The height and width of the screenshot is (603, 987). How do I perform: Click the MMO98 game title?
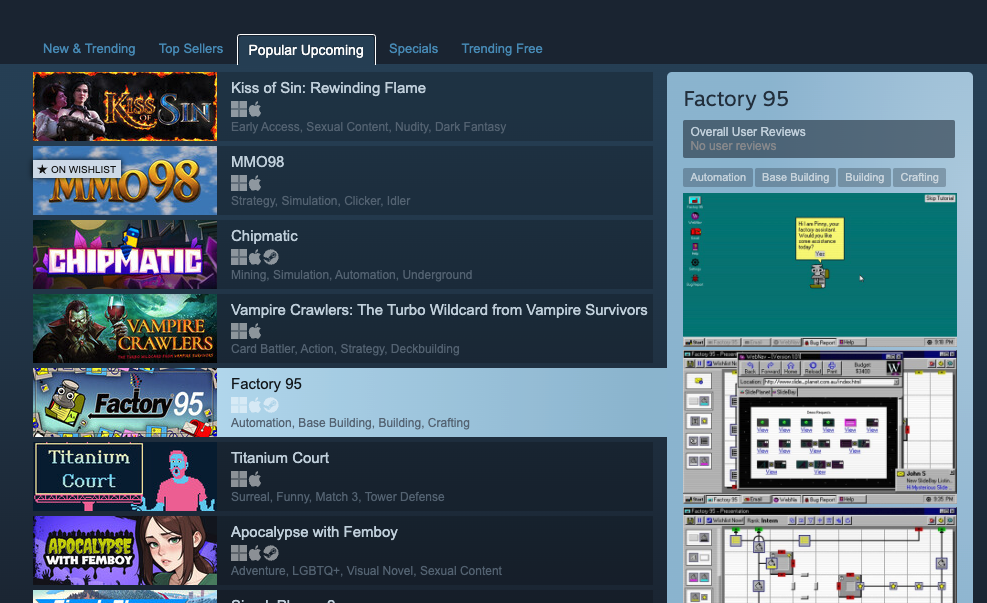point(257,162)
